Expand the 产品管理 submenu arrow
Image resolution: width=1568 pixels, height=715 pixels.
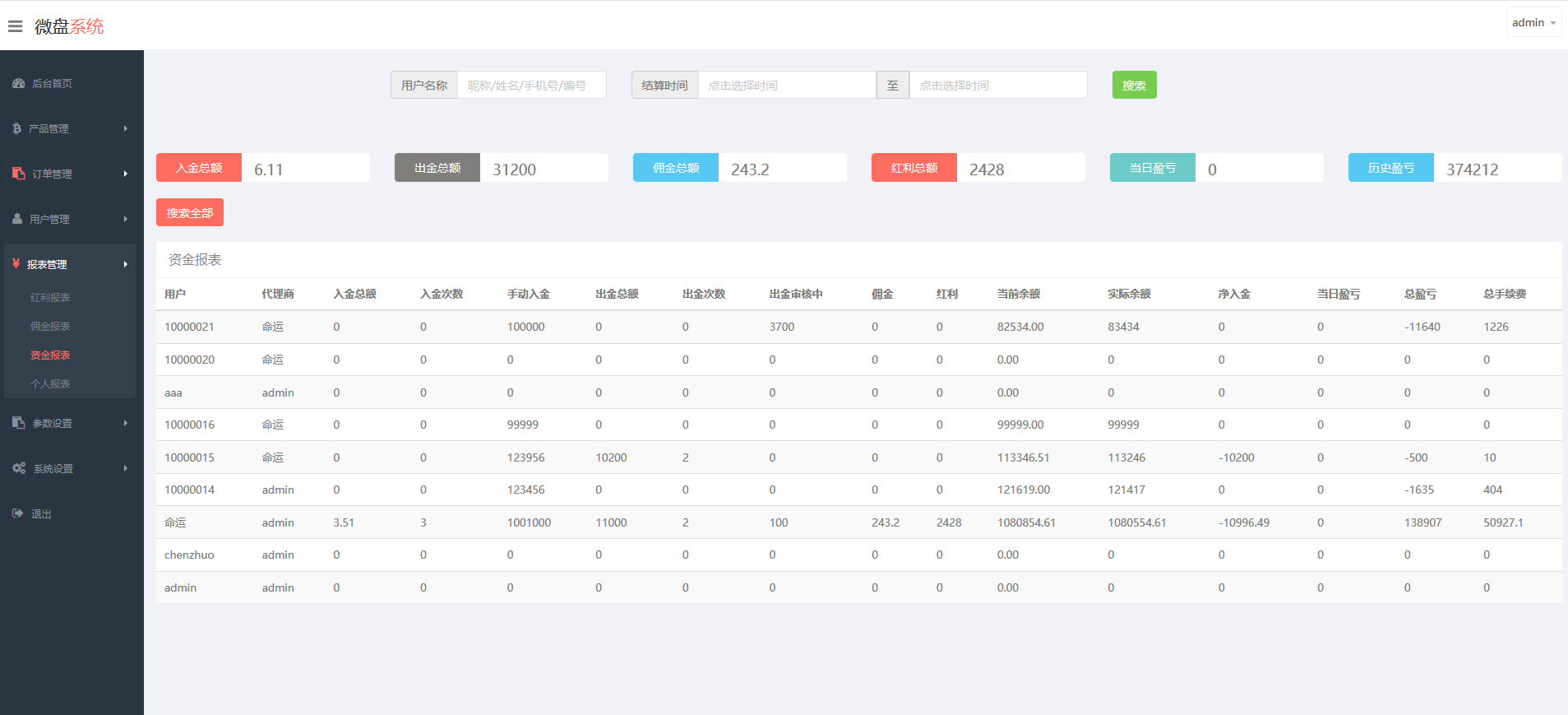click(x=126, y=129)
